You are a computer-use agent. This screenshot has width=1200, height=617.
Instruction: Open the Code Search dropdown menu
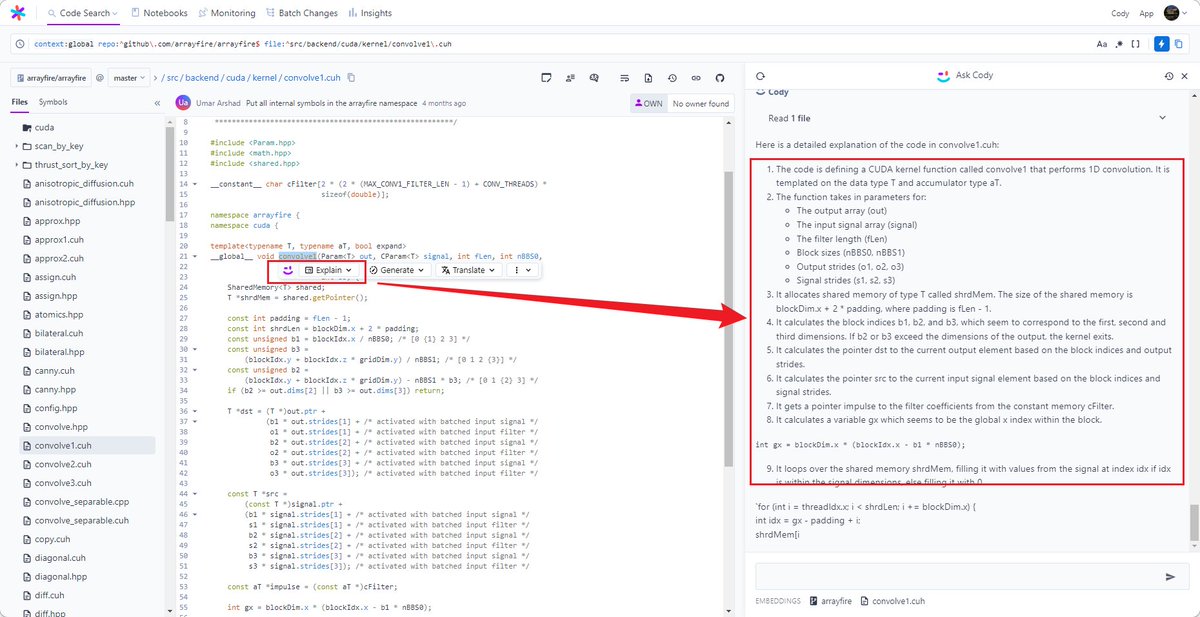83,13
